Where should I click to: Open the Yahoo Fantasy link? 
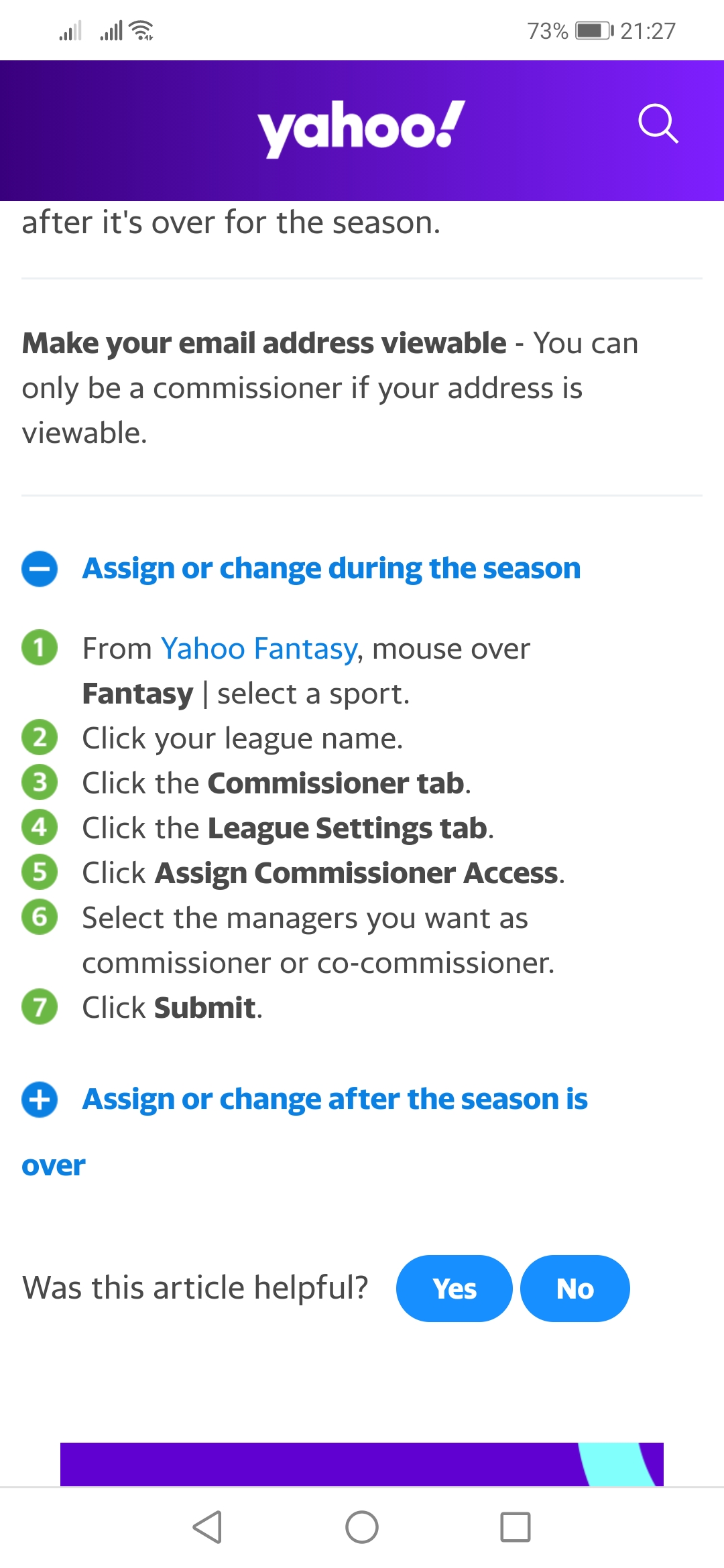258,648
